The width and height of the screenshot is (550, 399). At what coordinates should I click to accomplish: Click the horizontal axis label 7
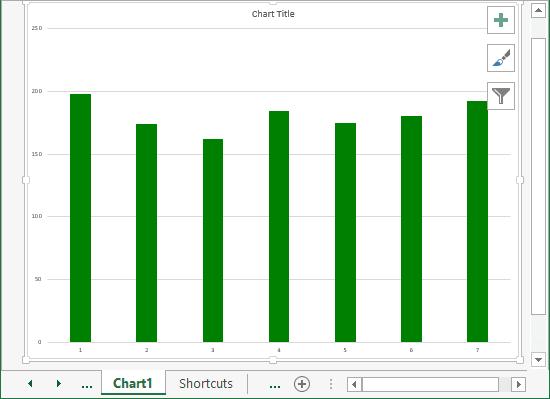pyautogui.click(x=477, y=350)
